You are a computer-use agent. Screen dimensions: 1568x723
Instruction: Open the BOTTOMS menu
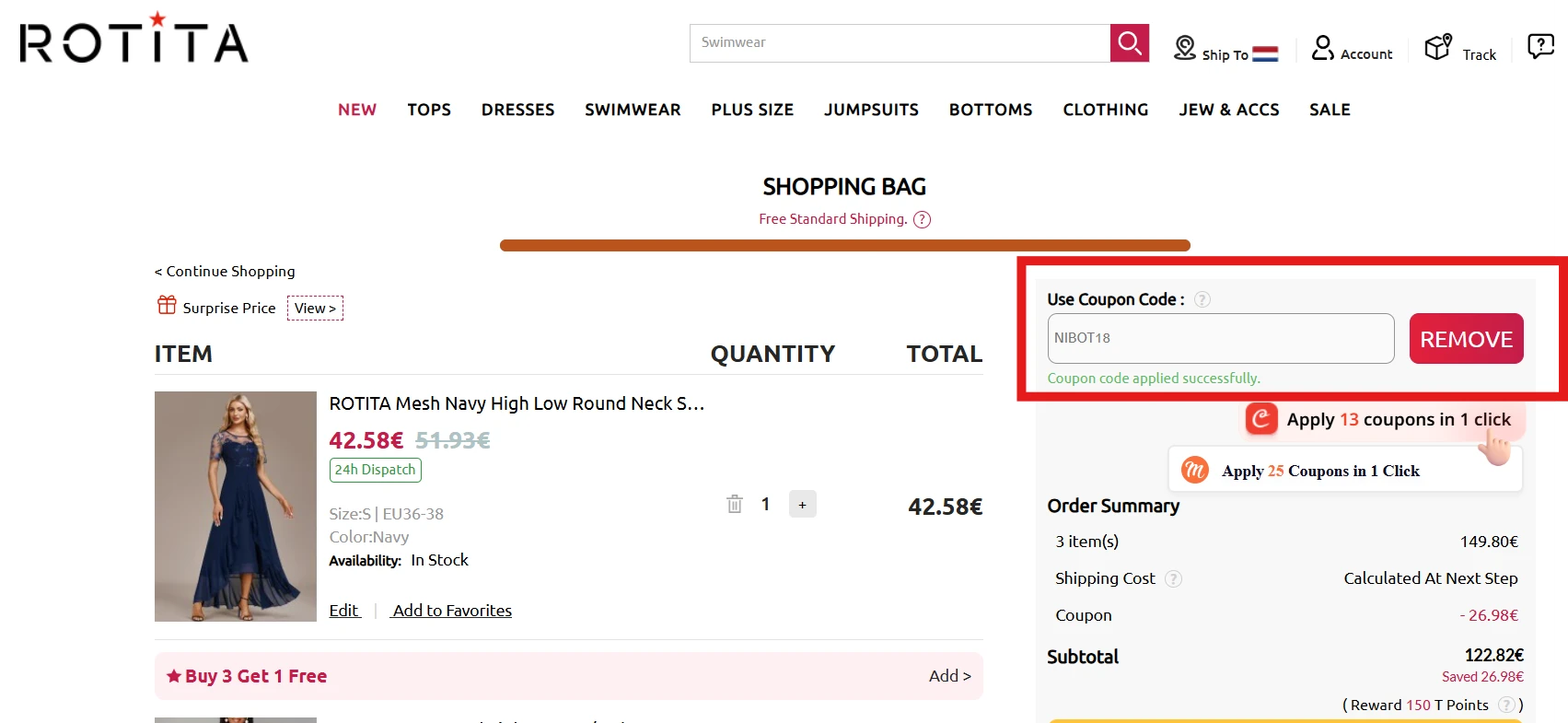pyautogui.click(x=991, y=110)
